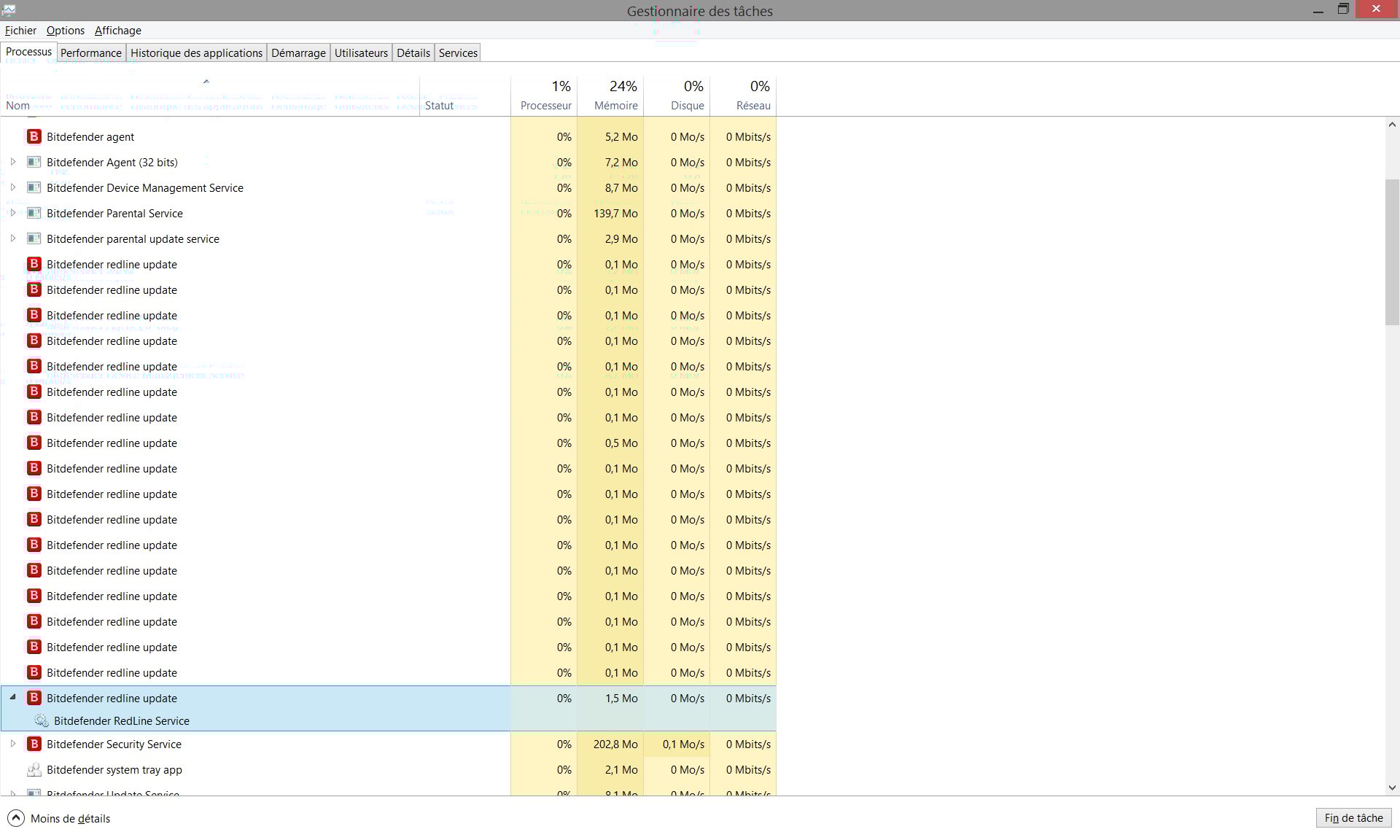Viewport: 1400px width, 840px height.
Task: Click the Bitdefender RedLine Service gear icon
Action: coord(42,720)
